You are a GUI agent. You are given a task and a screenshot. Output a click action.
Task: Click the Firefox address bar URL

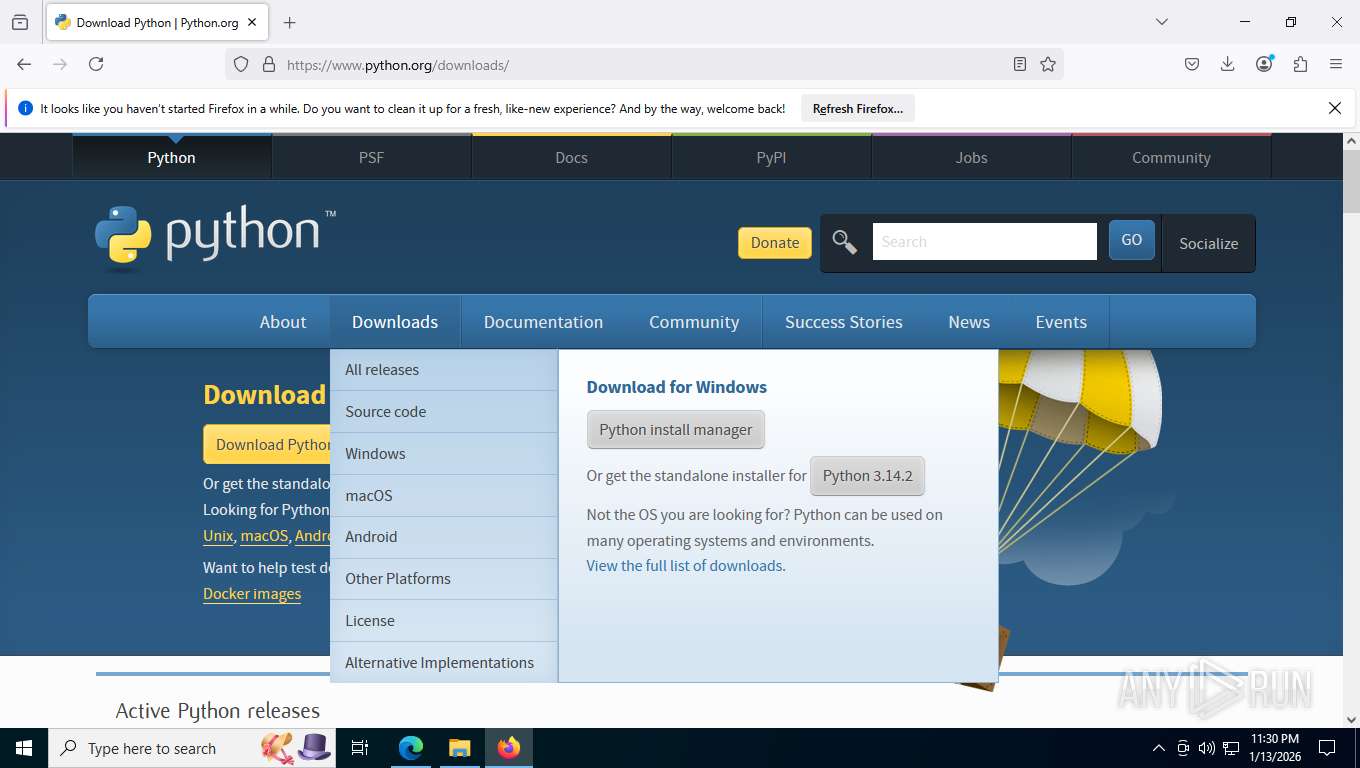pyautogui.click(x=398, y=65)
